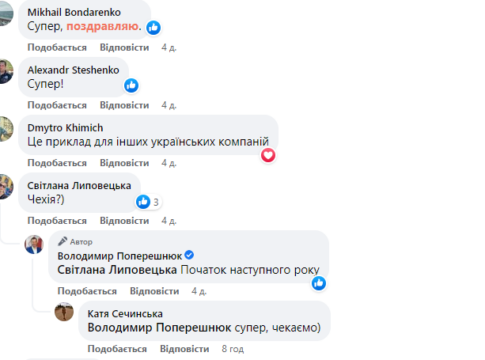The image size is (485, 360).
Task: Open the tagged Володимир Поперешнюк mention in Катя's reply
Action: point(159,328)
